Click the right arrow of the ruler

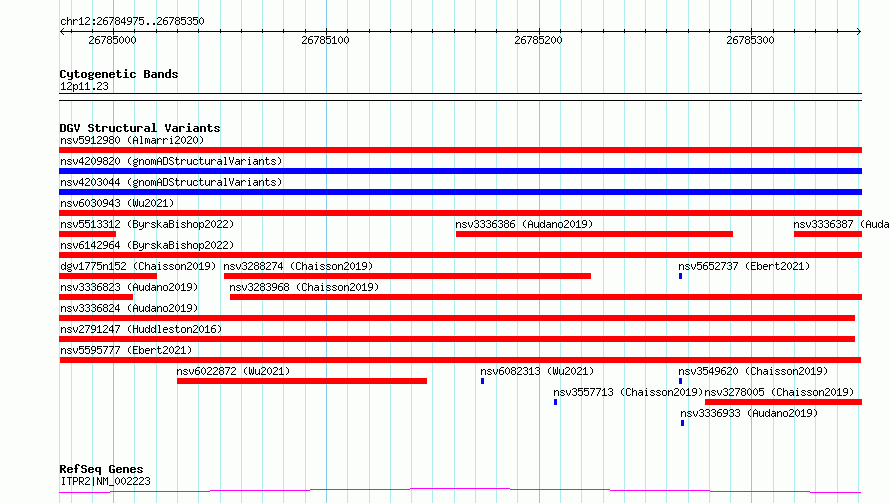(859, 31)
